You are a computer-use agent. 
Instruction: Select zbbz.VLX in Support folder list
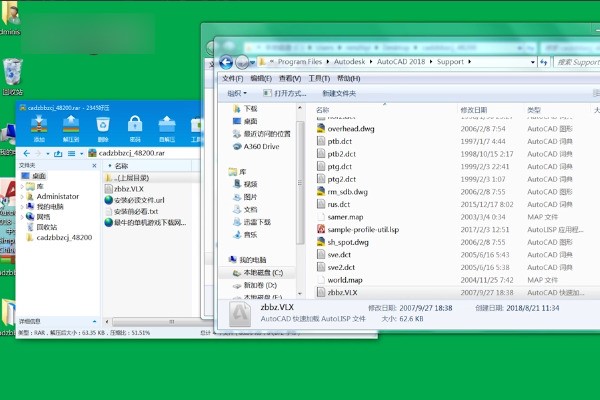pyautogui.click(x=337, y=293)
